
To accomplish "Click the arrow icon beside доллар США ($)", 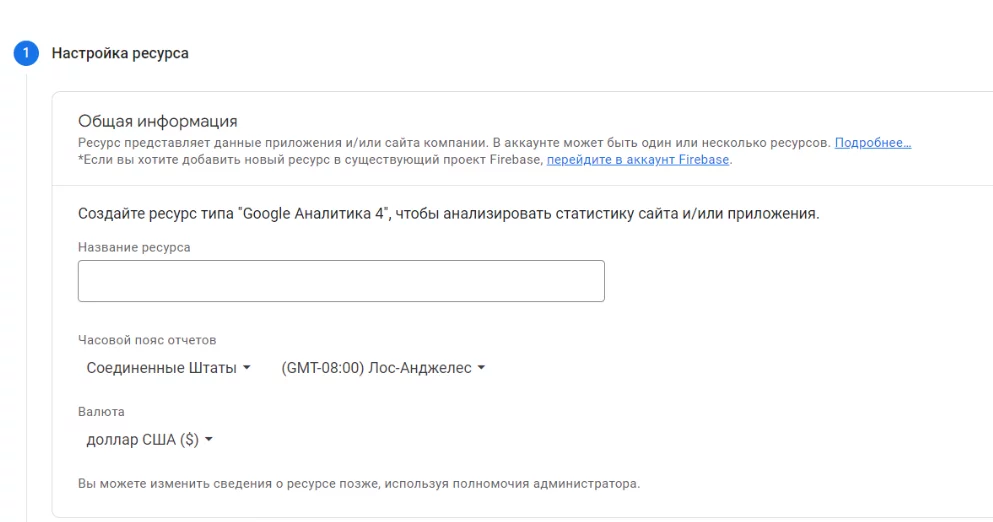I will click(208, 439).
